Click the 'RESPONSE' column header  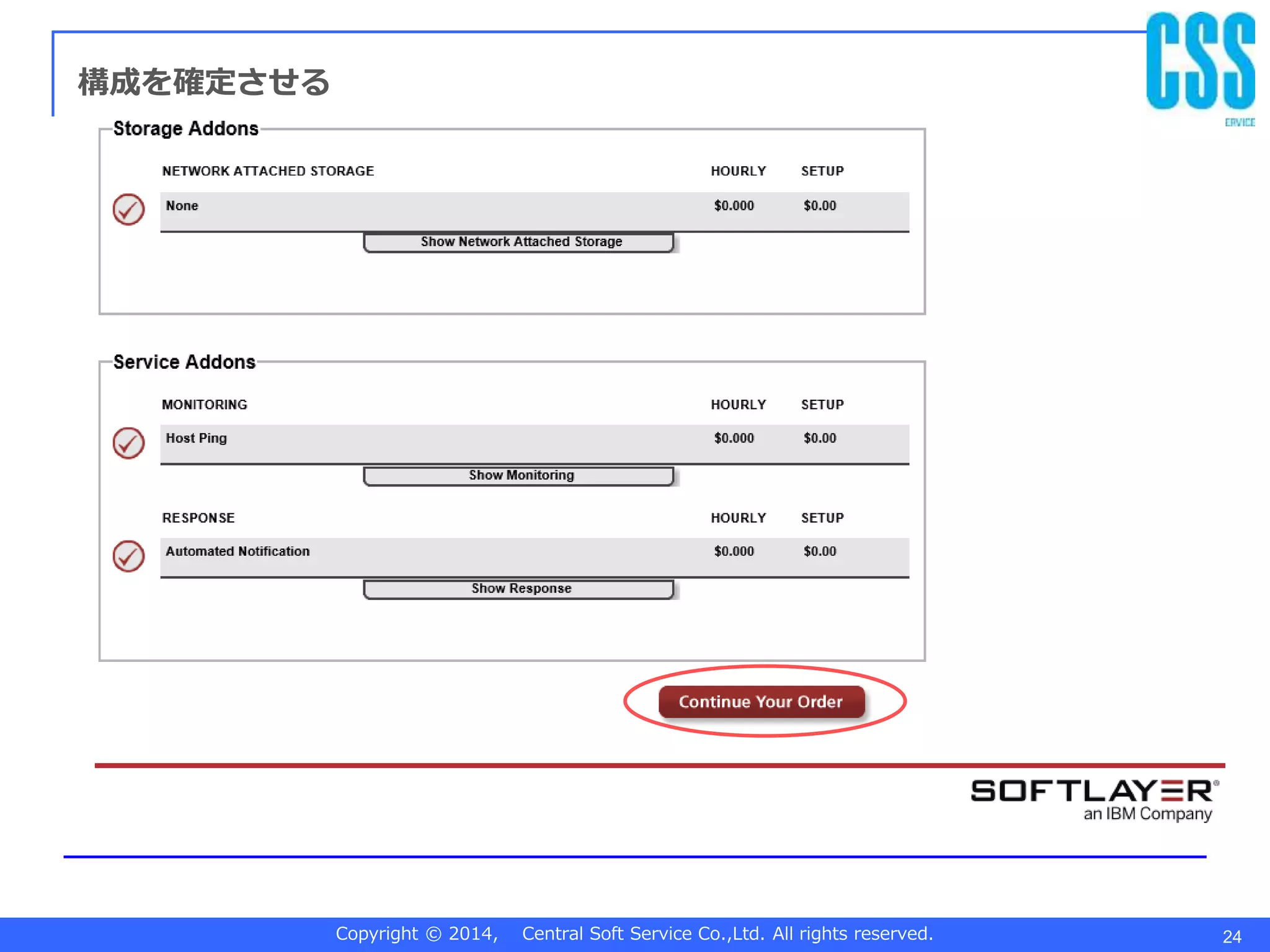(198, 518)
